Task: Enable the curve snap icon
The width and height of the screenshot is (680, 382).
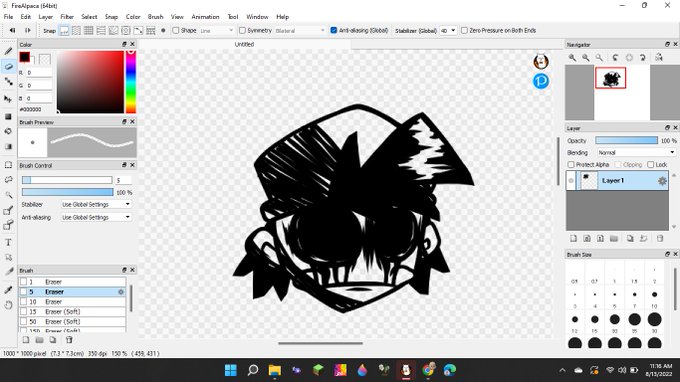Action: click(138, 30)
